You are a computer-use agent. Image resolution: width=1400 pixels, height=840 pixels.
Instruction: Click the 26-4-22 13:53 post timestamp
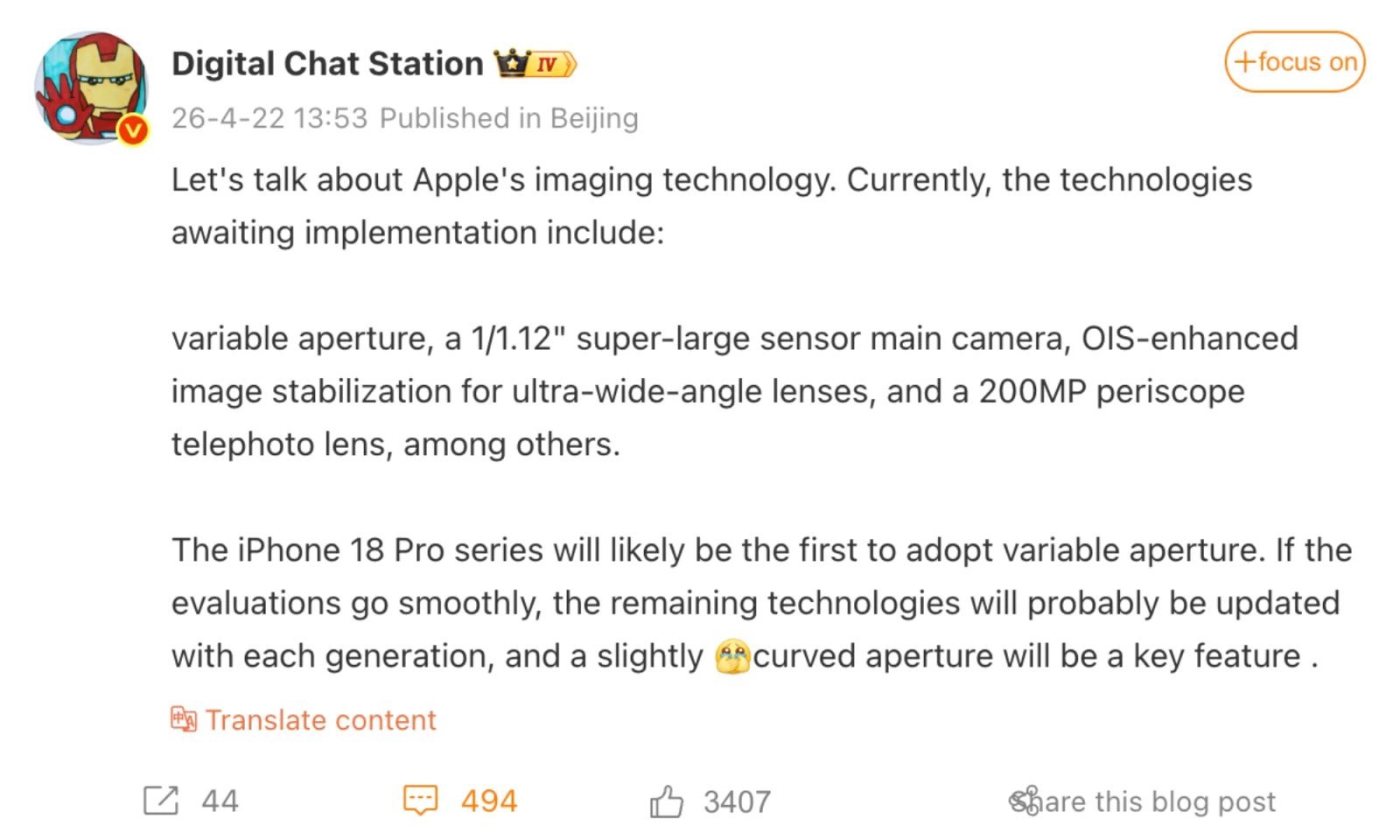(269, 118)
